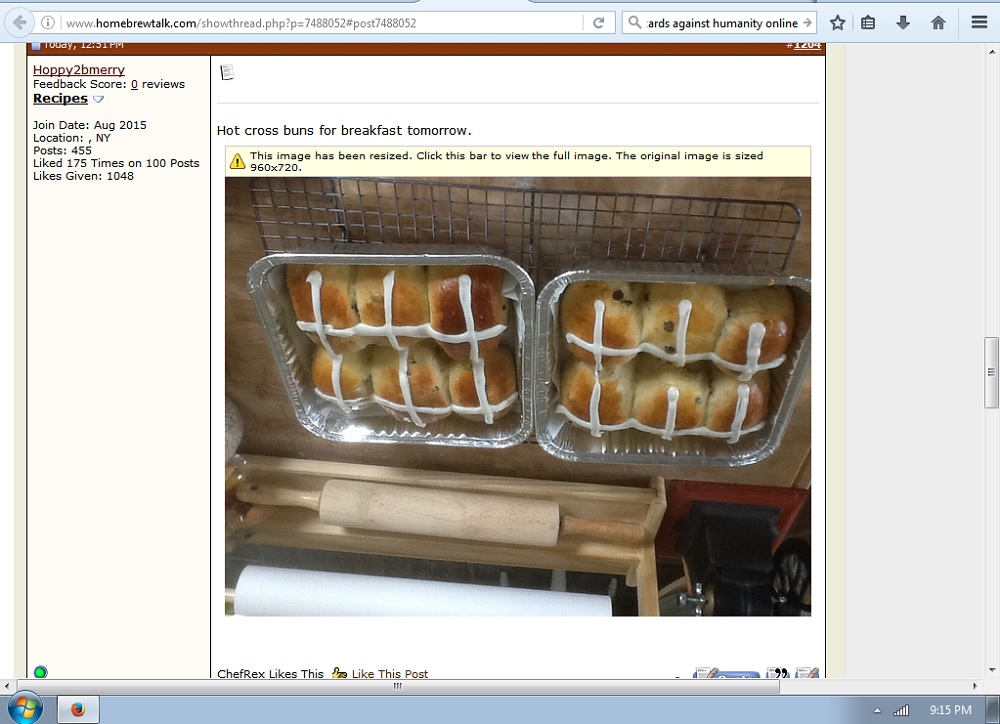Viewport: 1000px width, 724px height.
Task: Click the multi-quote icon at post bottom
Action: click(777, 673)
